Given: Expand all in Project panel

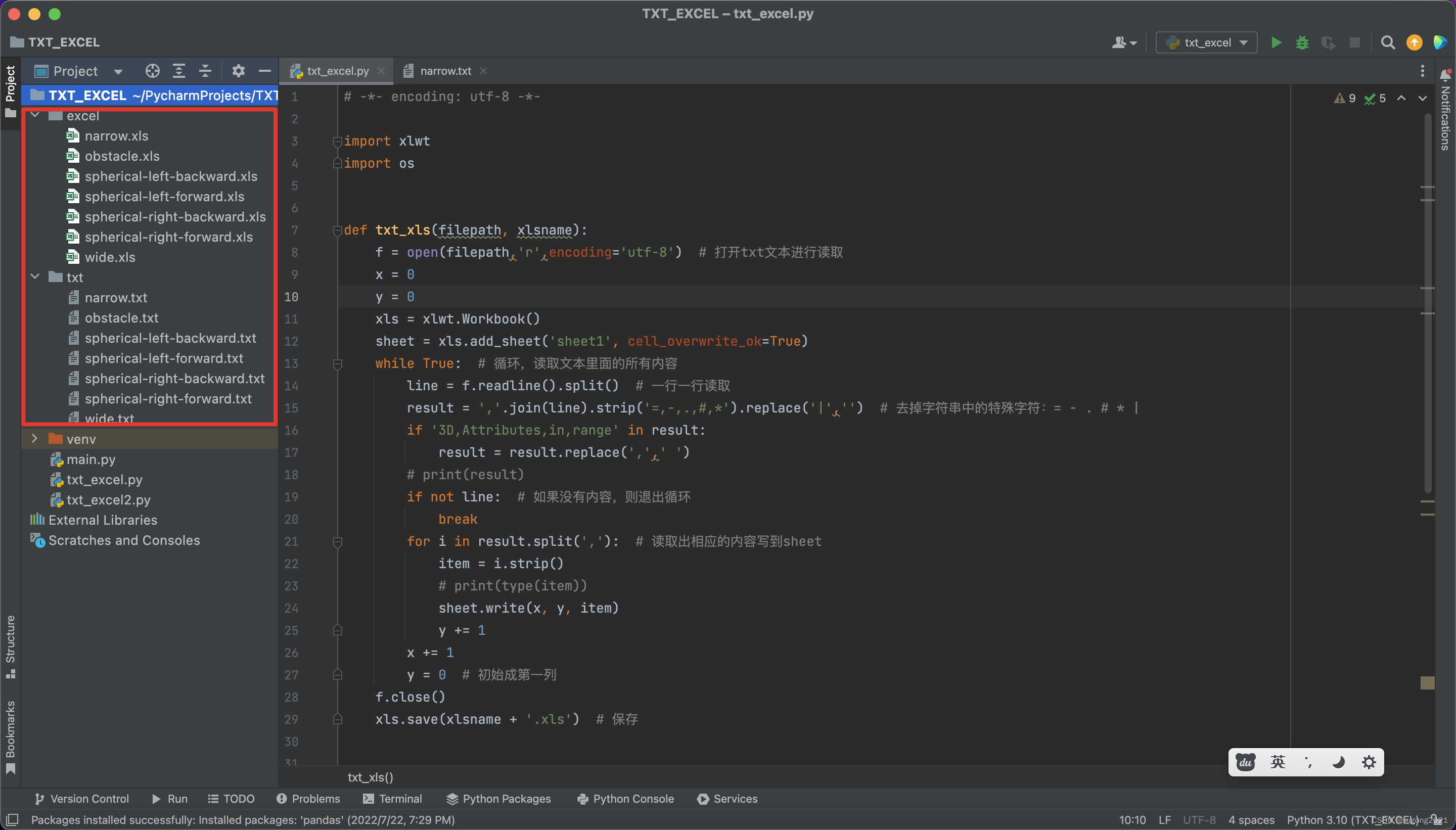Looking at the screenshot, I should pyautogui.click(x=179, y=71).
